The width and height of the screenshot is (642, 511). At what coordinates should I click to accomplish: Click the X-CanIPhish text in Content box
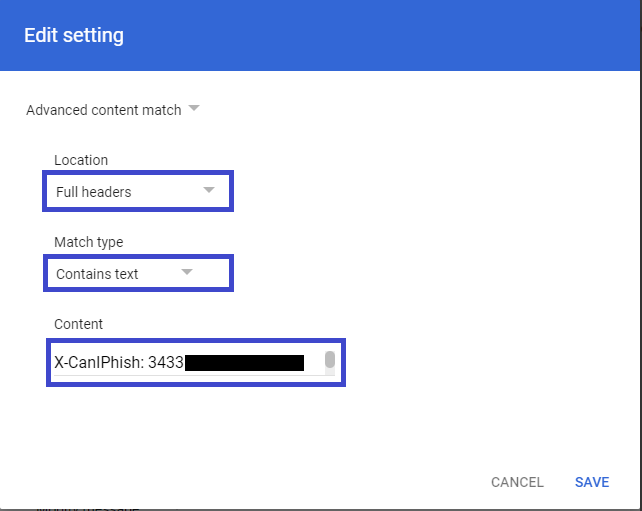pyautogui.click(x=99, y=362)
